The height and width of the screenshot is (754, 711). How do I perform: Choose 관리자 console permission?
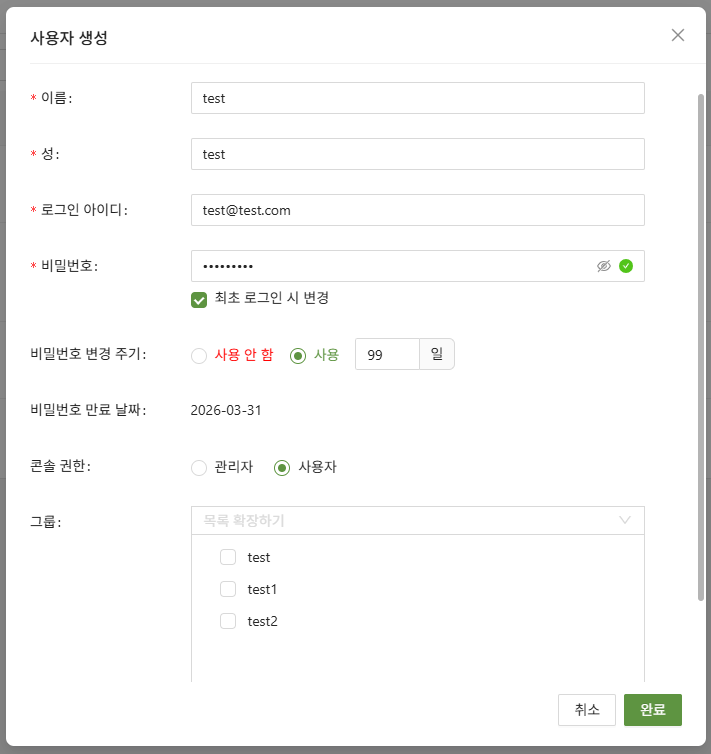tap(199, 467)
